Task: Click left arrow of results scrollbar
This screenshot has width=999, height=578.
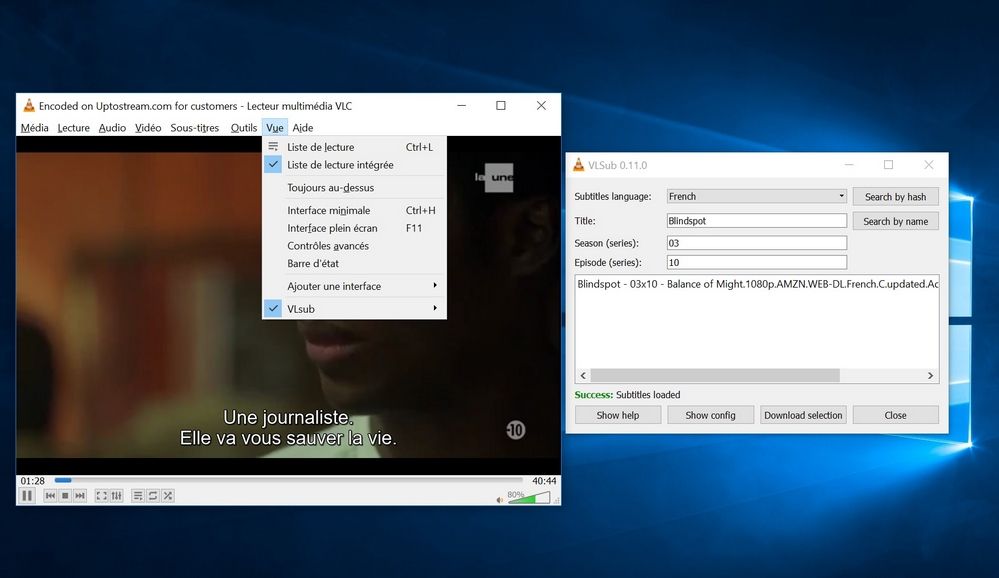Action: pos(583,375)
